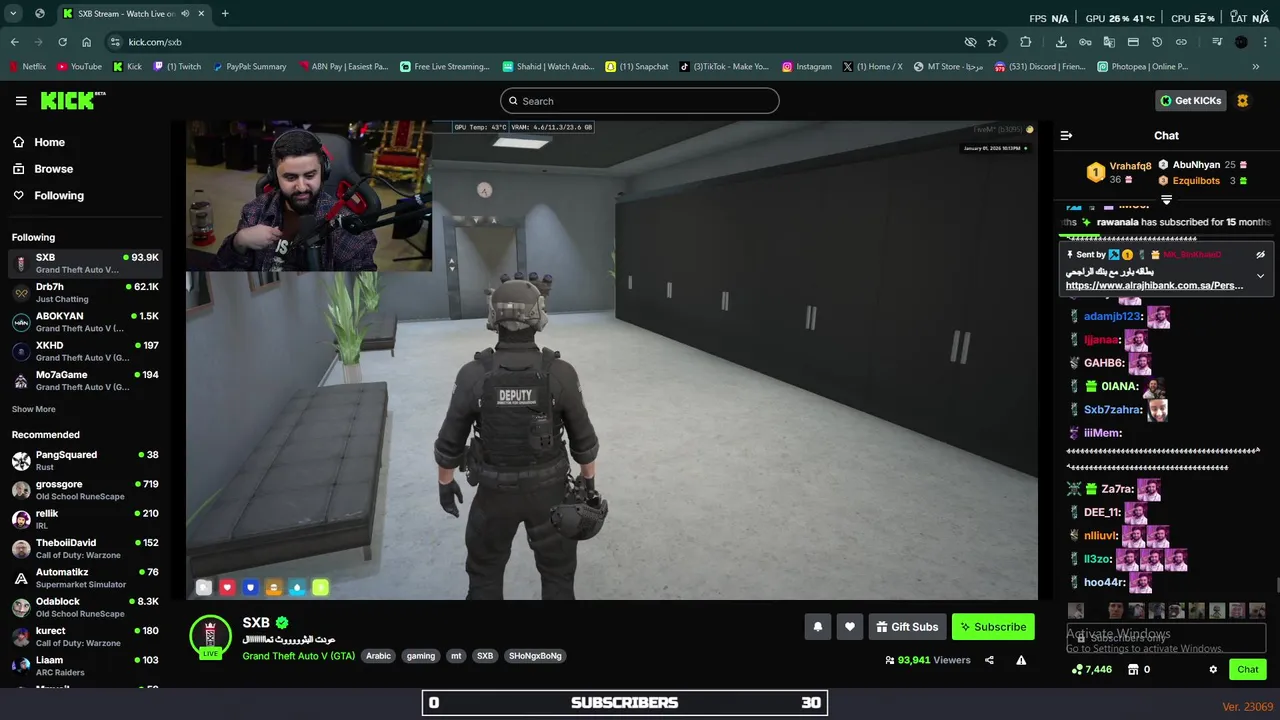This screenshot has height=720, width=1280.
Task: Open Chrome extensions puzzle icon
Action: point(1025,42)
